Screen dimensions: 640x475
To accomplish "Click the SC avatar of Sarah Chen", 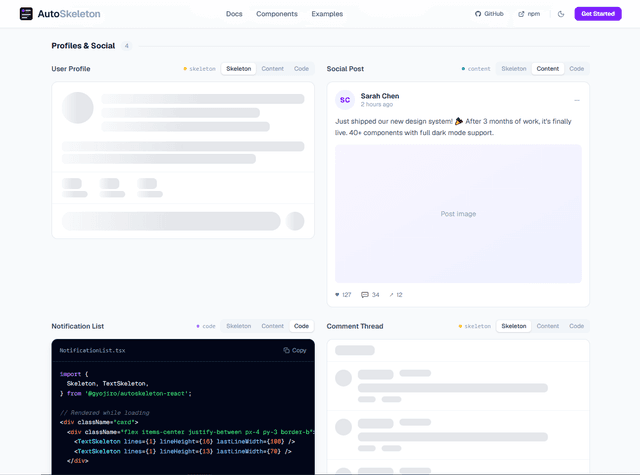I will (345, 100).
